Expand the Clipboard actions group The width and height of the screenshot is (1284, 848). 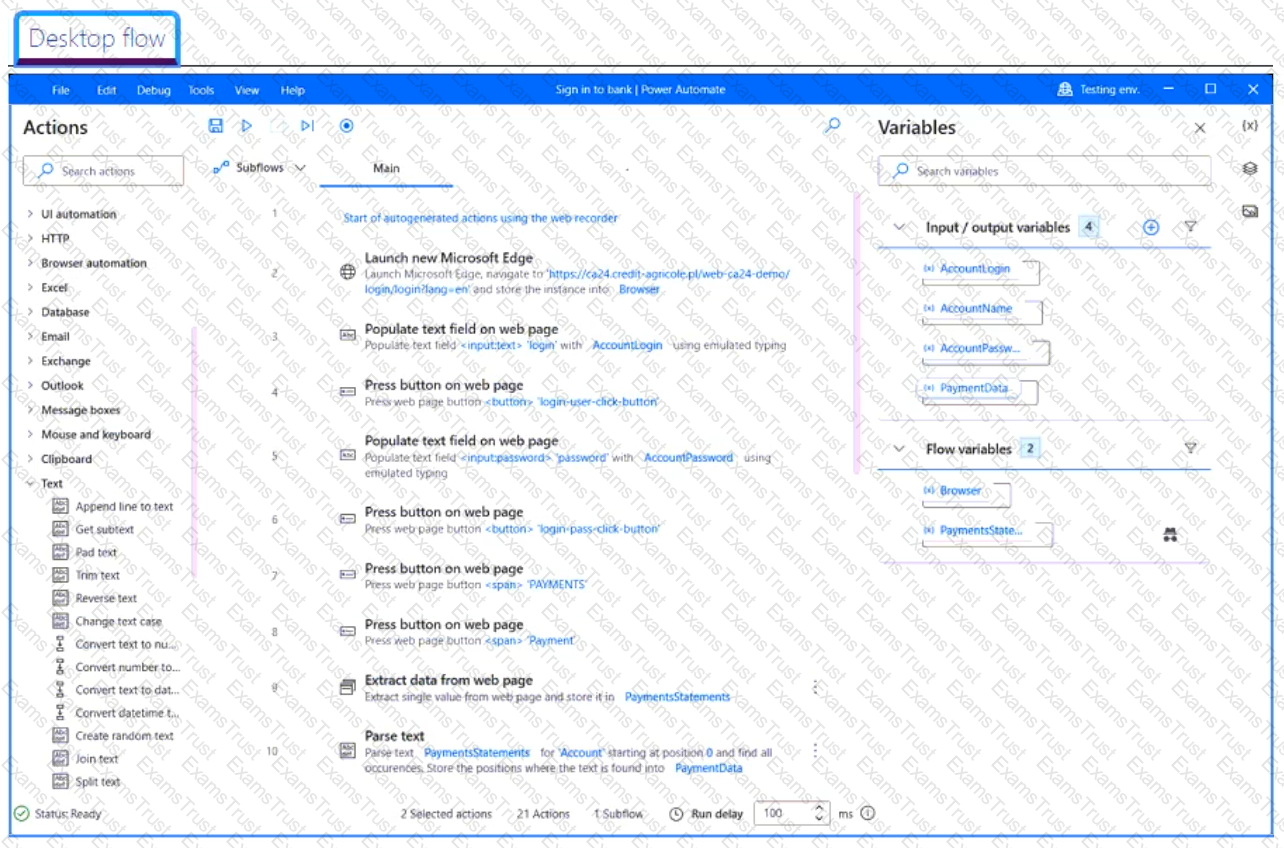(x=30, y=459)
